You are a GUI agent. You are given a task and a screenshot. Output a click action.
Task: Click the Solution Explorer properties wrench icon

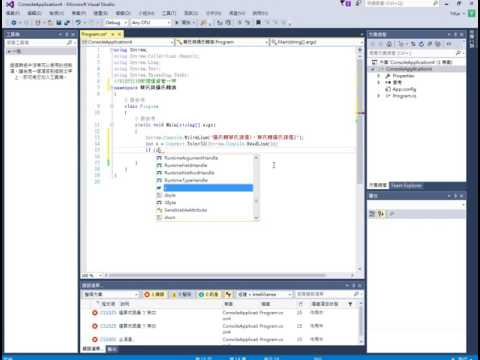click(430, 44)
